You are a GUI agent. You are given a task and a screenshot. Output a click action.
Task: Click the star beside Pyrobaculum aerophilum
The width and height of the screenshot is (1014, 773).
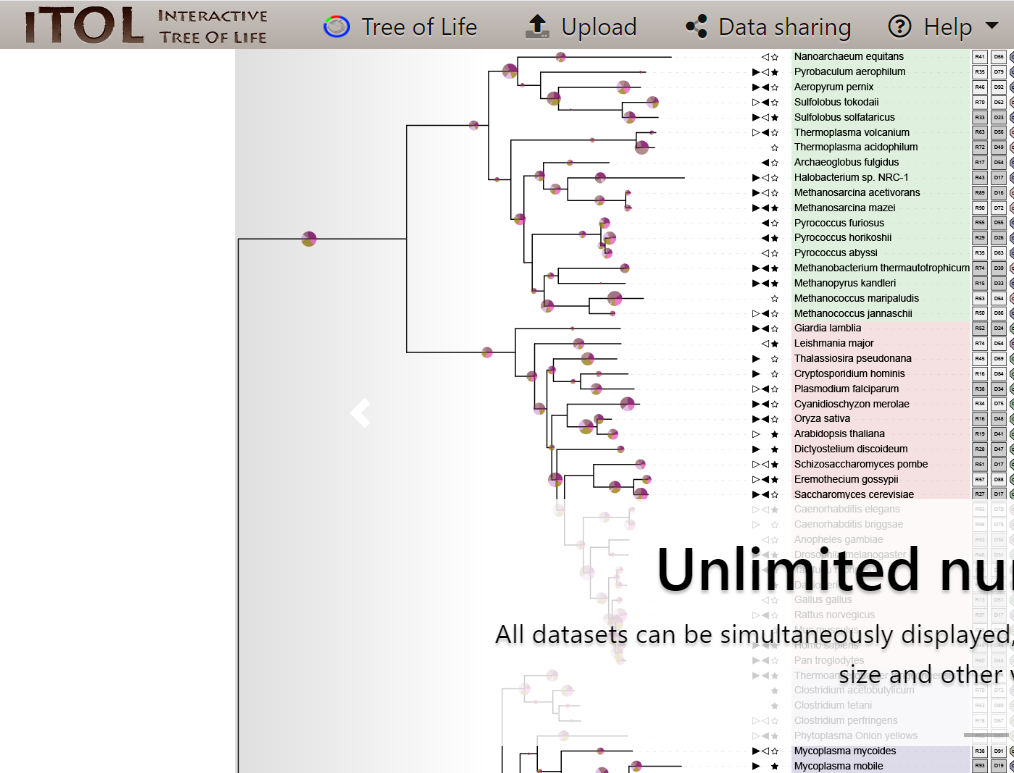[774, 72]
